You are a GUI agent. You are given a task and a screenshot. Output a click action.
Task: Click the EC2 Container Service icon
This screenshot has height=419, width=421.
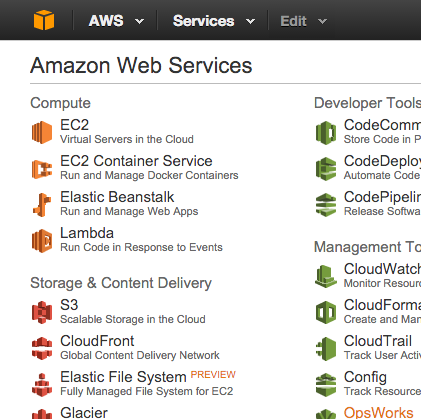click(x=42, y=169)
